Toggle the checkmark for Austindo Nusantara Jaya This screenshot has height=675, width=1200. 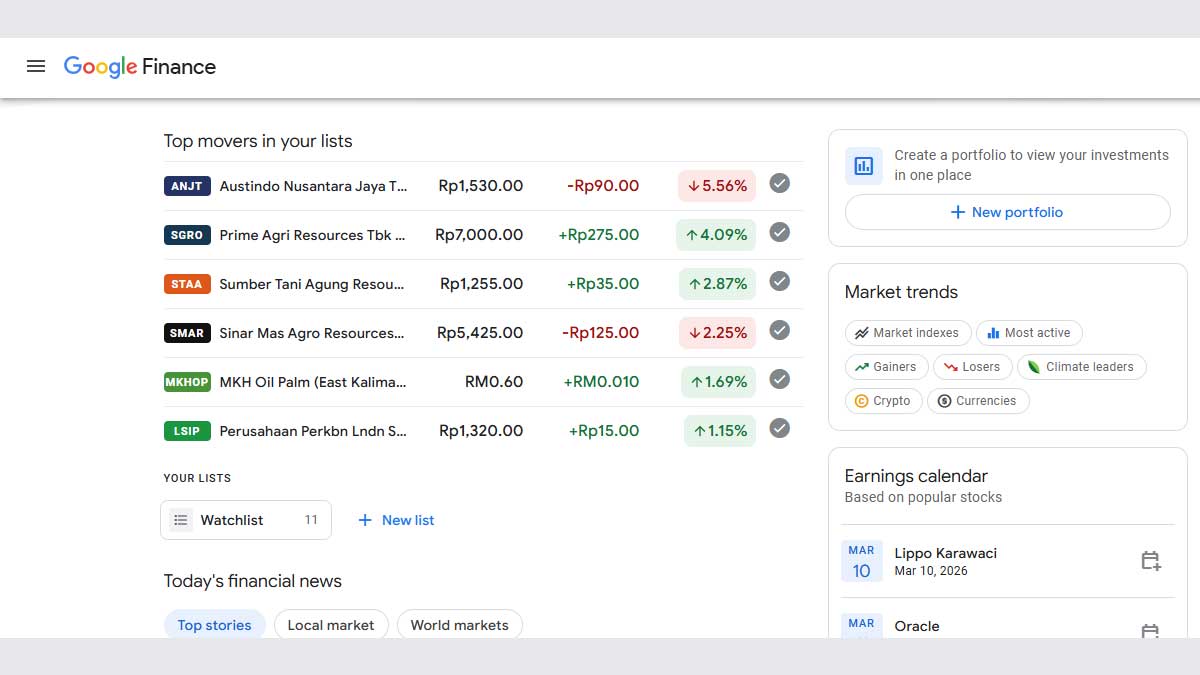[x=780, y=184]
